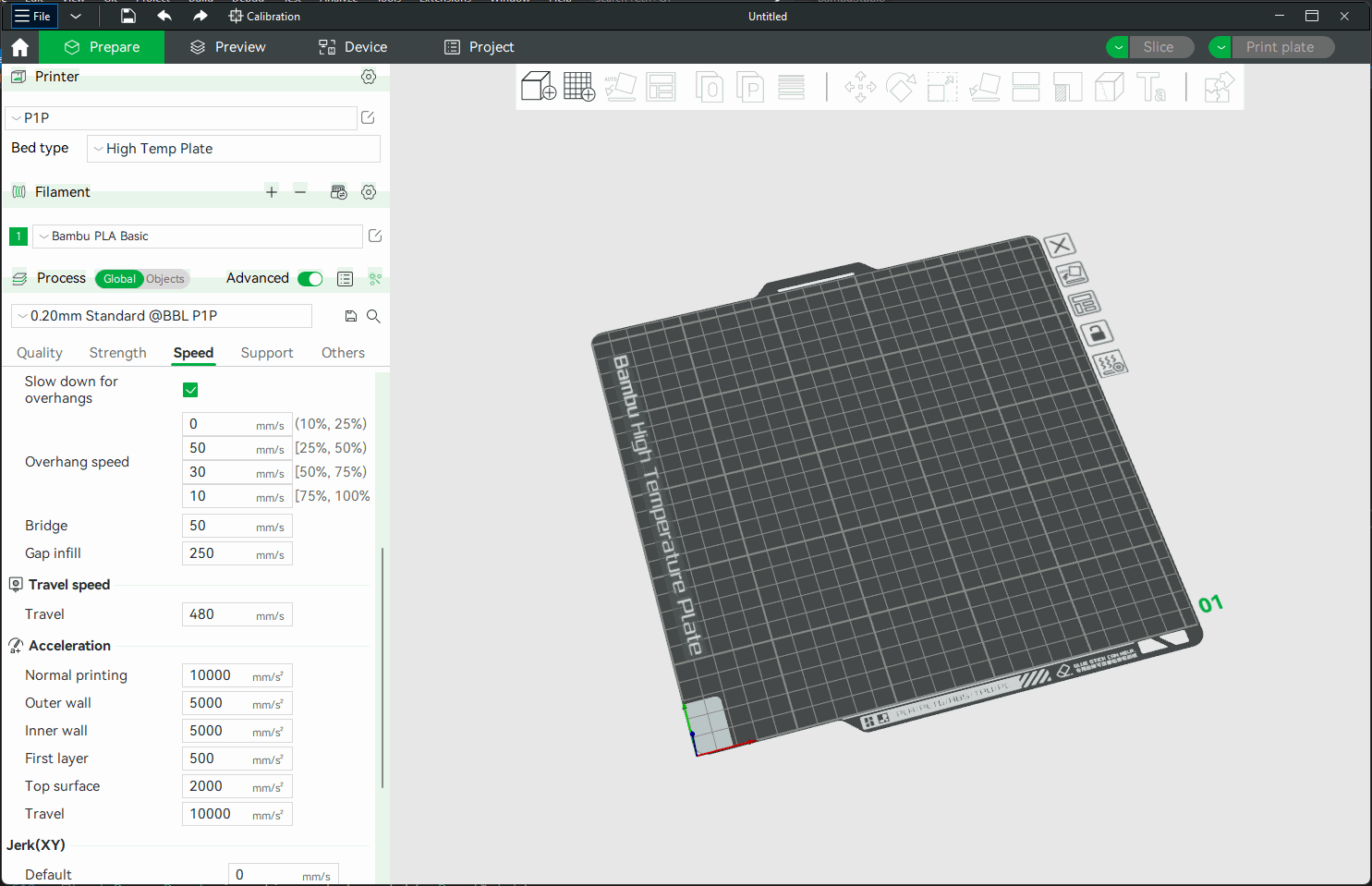This screenshot has height=886, width=1372.
Task: Expand the Bambu PLA Basic filament dropdown
Action: (198, 237)
